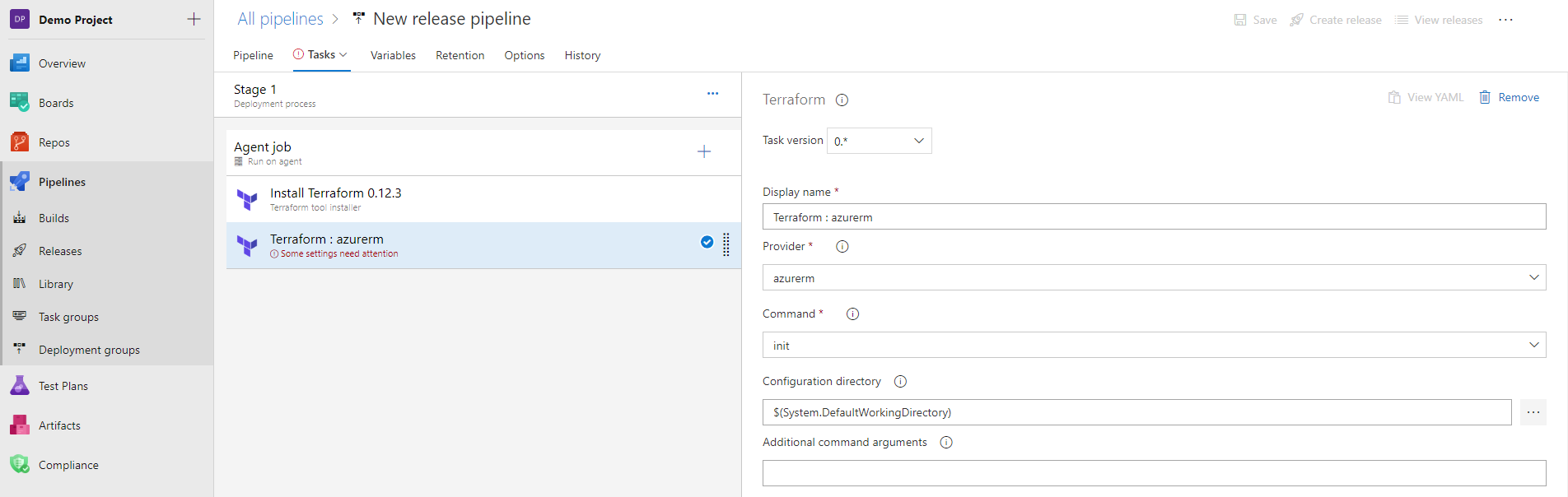Click the Terraform title info icon
Image resolution: width=1568 pixels, height=497 pixels.
[x=842, y=100]
